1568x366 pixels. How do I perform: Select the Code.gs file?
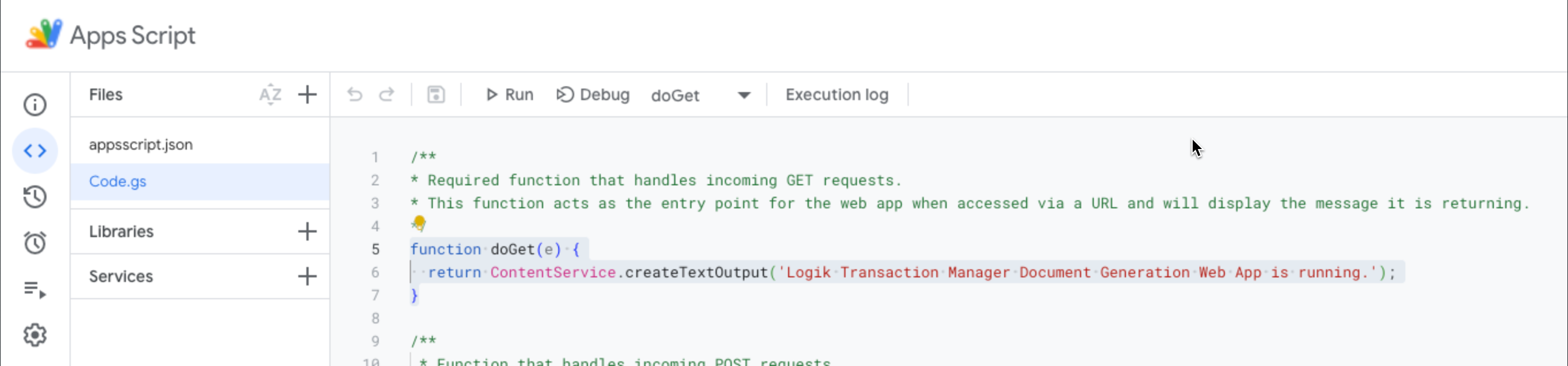[200, 181]
